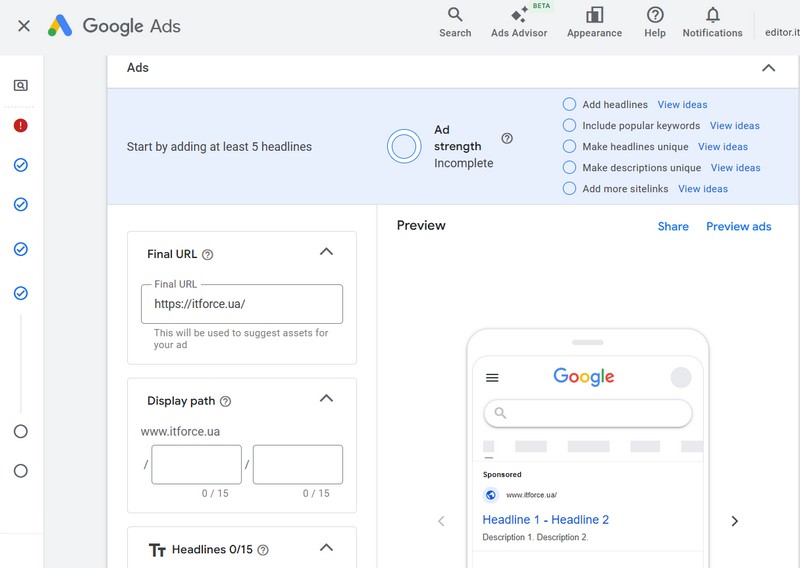800x568 pixels.
Task: Click the Add headlines suggestion circle
Action: click(x=569, y=104)
